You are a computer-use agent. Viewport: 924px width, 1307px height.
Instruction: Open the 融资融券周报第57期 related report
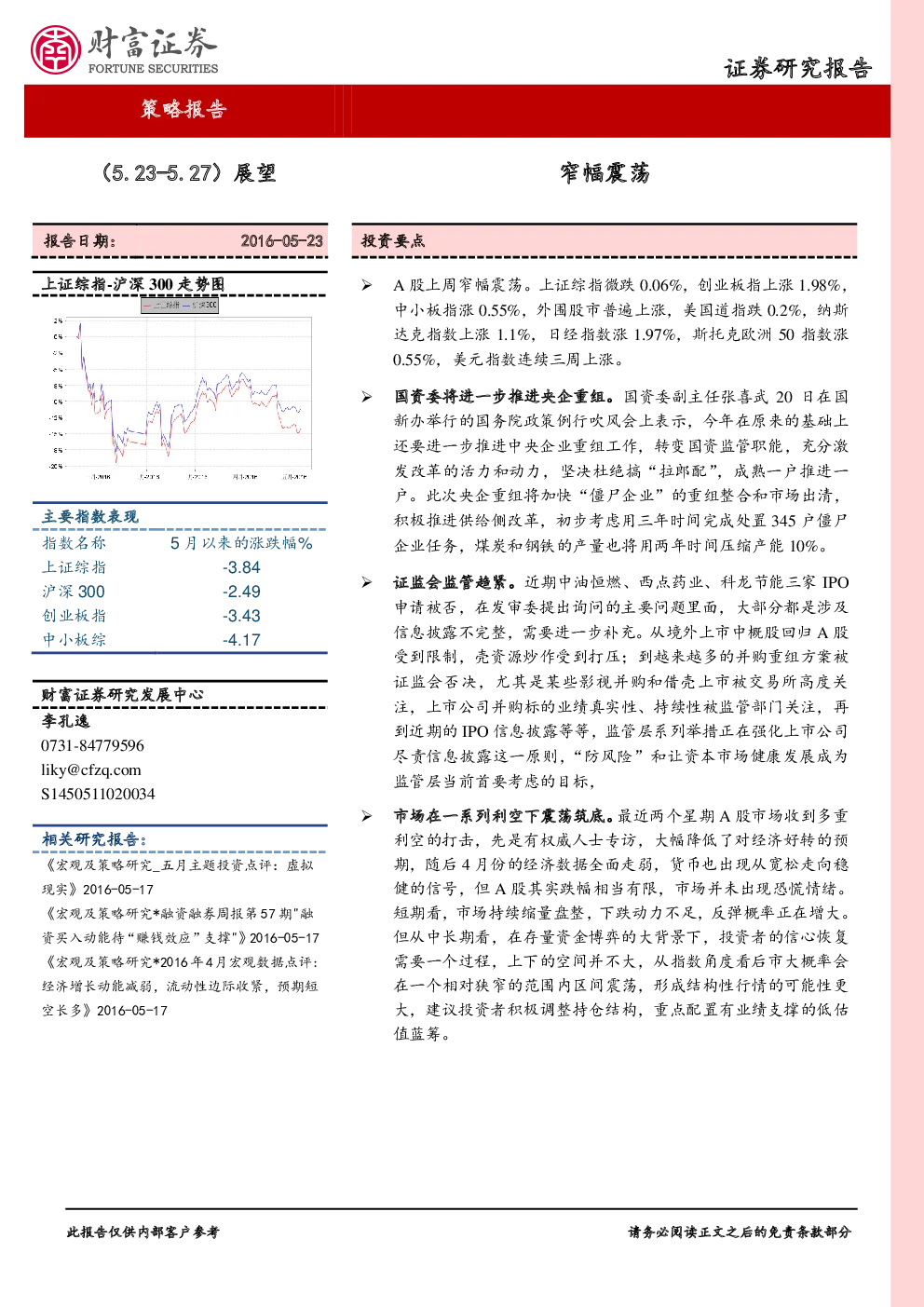(x=180, y=925)
